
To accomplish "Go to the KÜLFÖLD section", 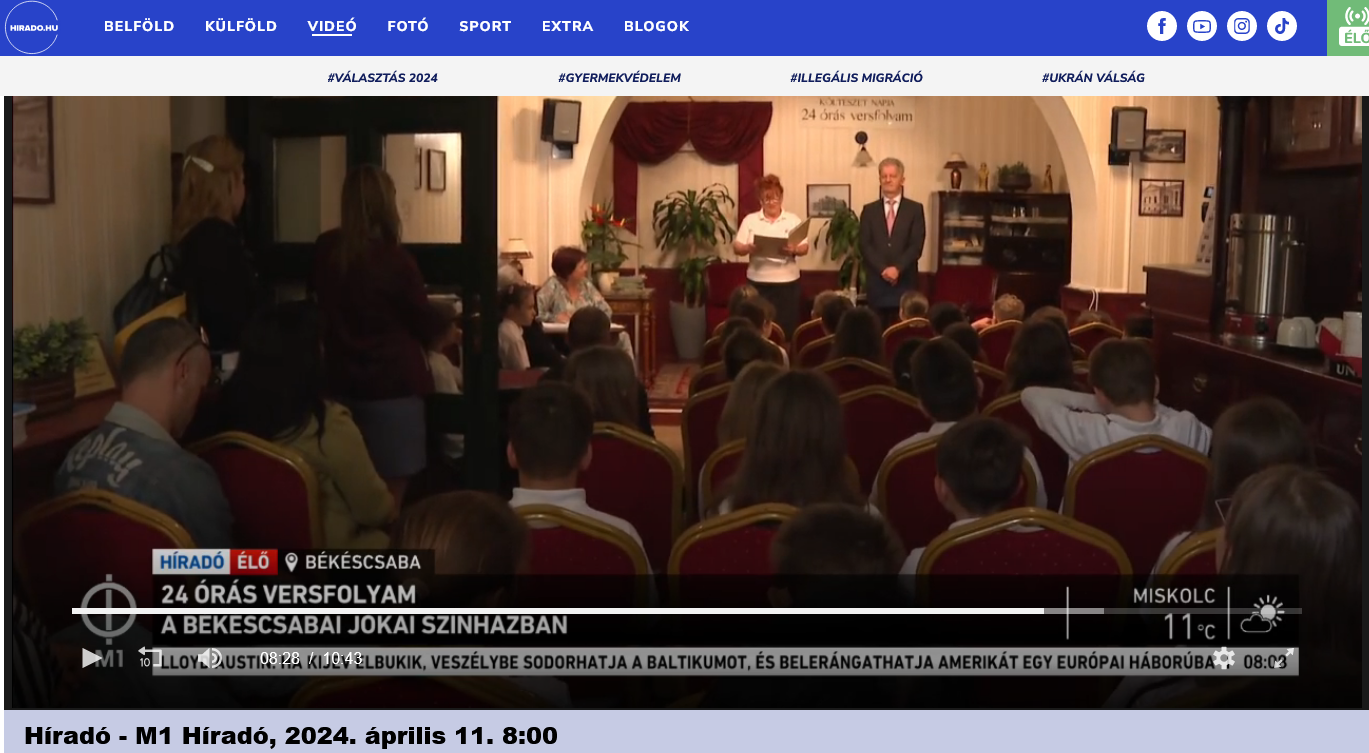I will 241,27.
